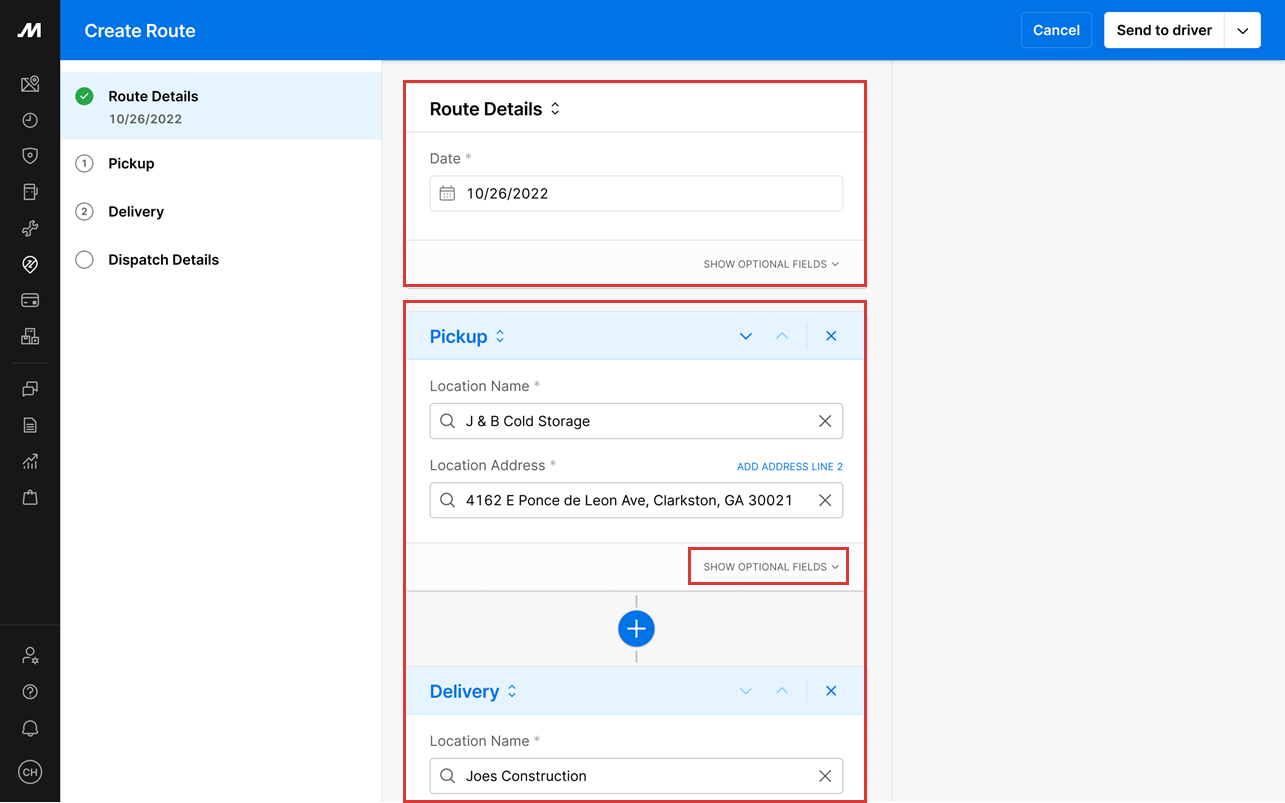Click search icon in Ponce de Leon address field

click(x=448, y=500)
